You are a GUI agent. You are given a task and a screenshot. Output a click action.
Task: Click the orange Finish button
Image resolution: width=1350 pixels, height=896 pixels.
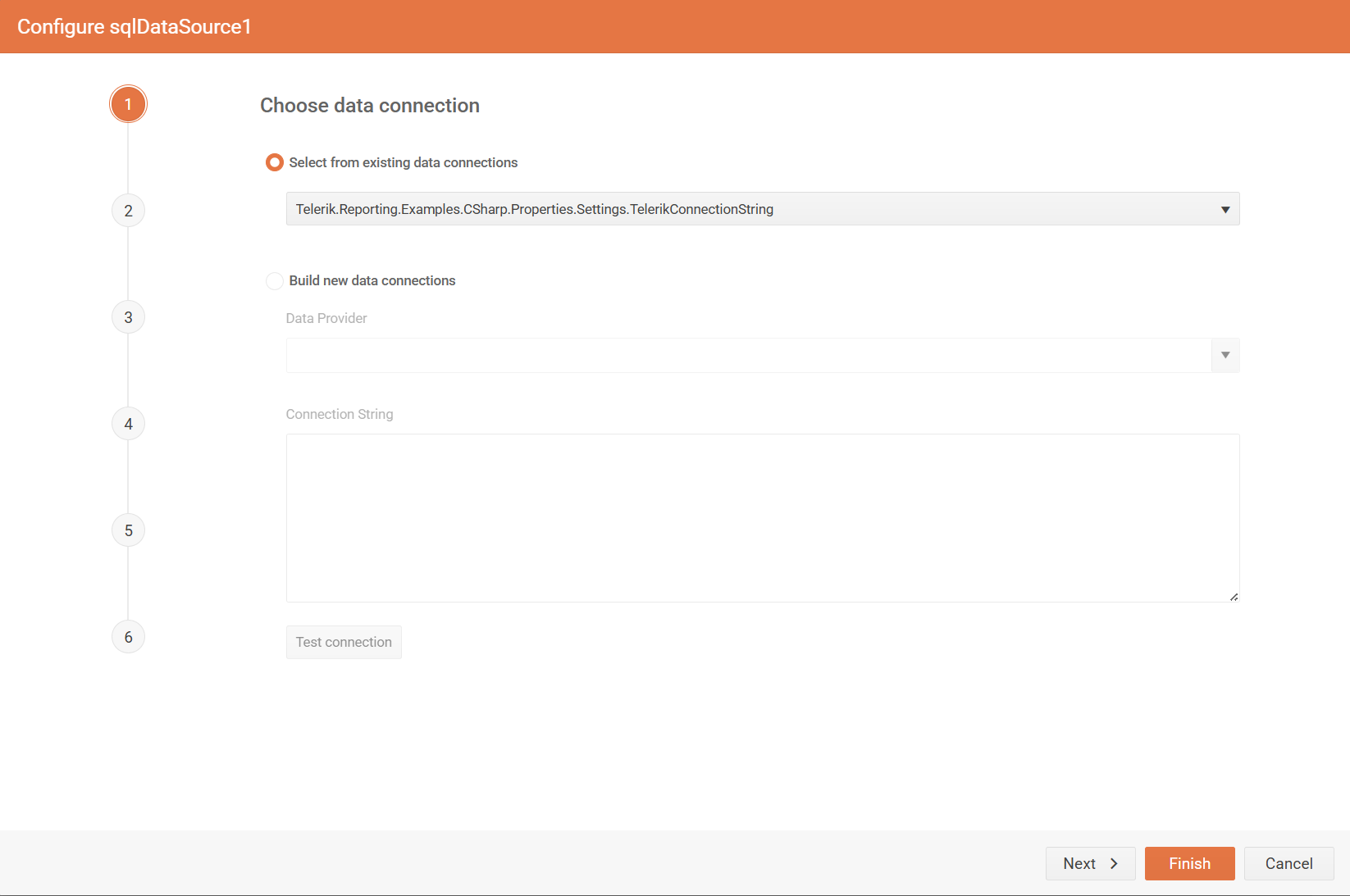[1189, 863]
